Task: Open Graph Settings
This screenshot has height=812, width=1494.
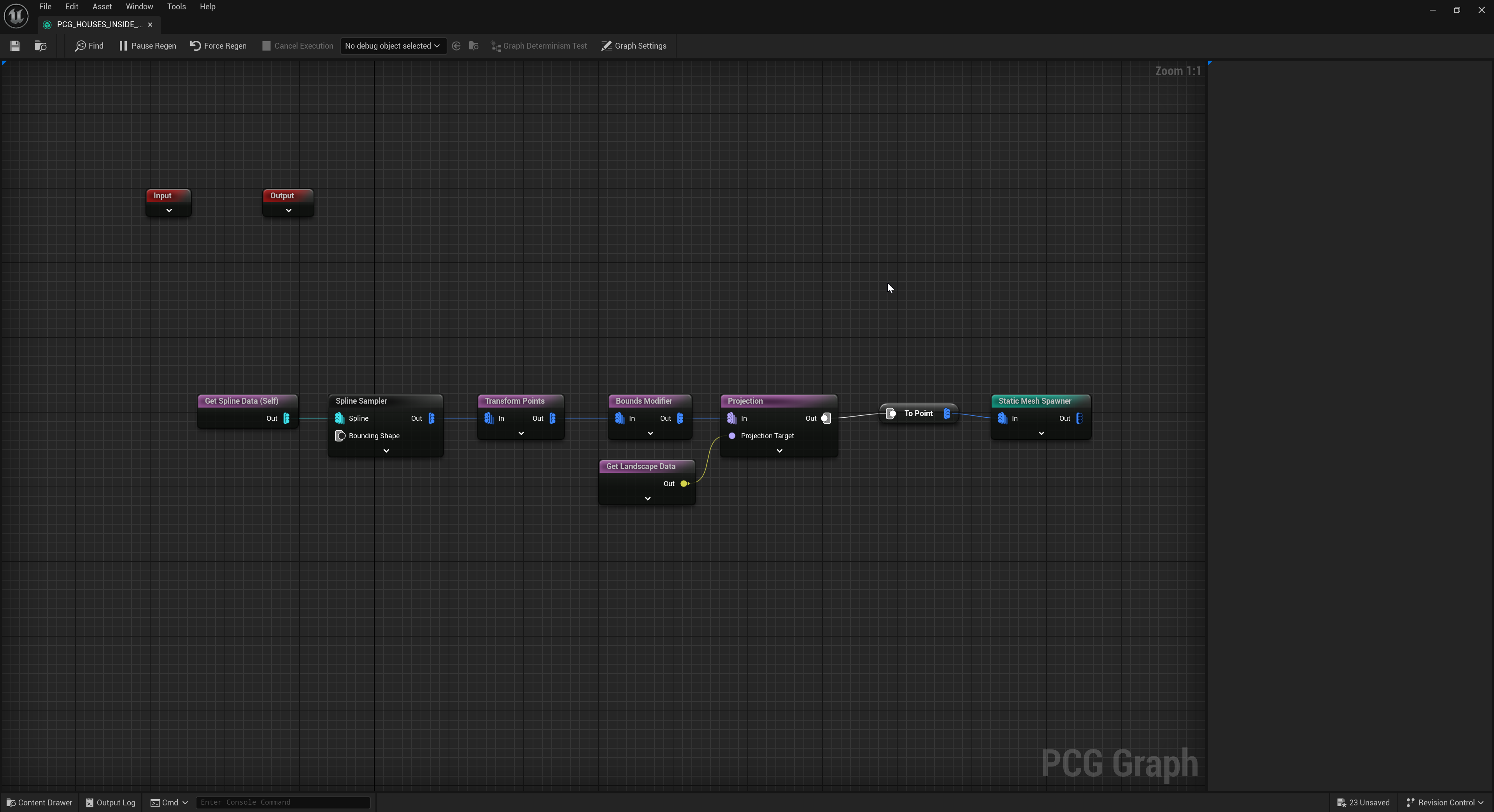Action: [633, 46]
